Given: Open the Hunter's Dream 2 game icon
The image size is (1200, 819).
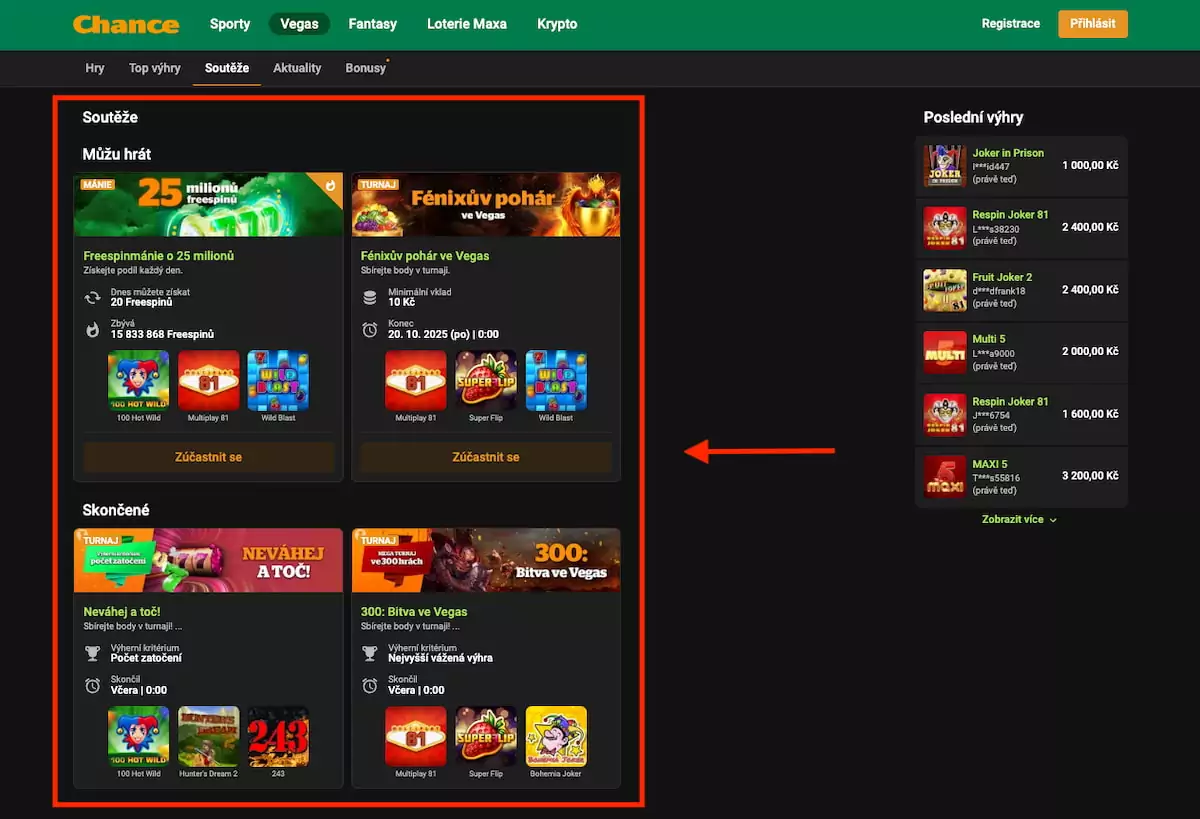Looking at the screenshot, I should point(208,737).
